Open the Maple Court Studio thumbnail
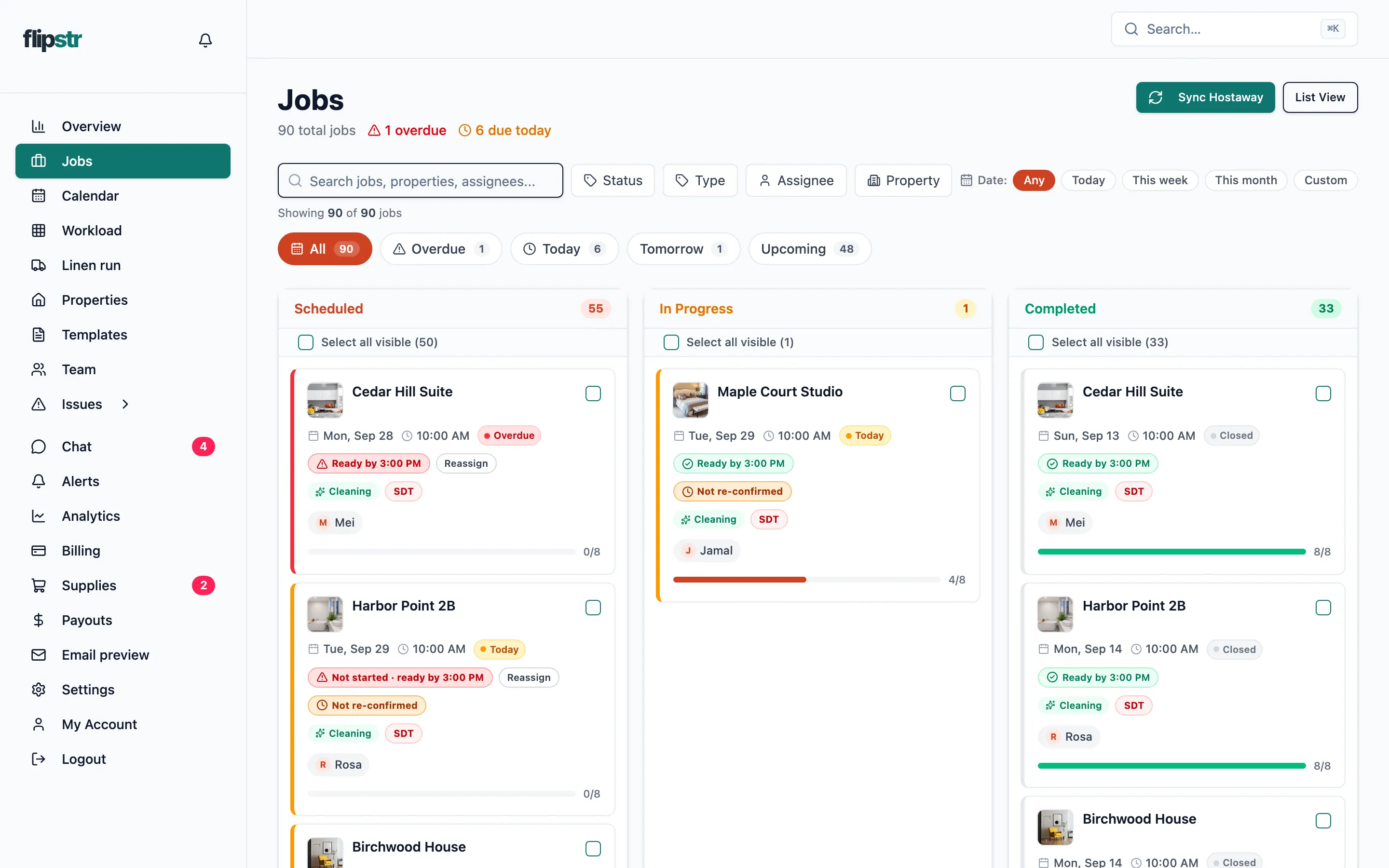 pyautogui.click(x=690, y=400)
